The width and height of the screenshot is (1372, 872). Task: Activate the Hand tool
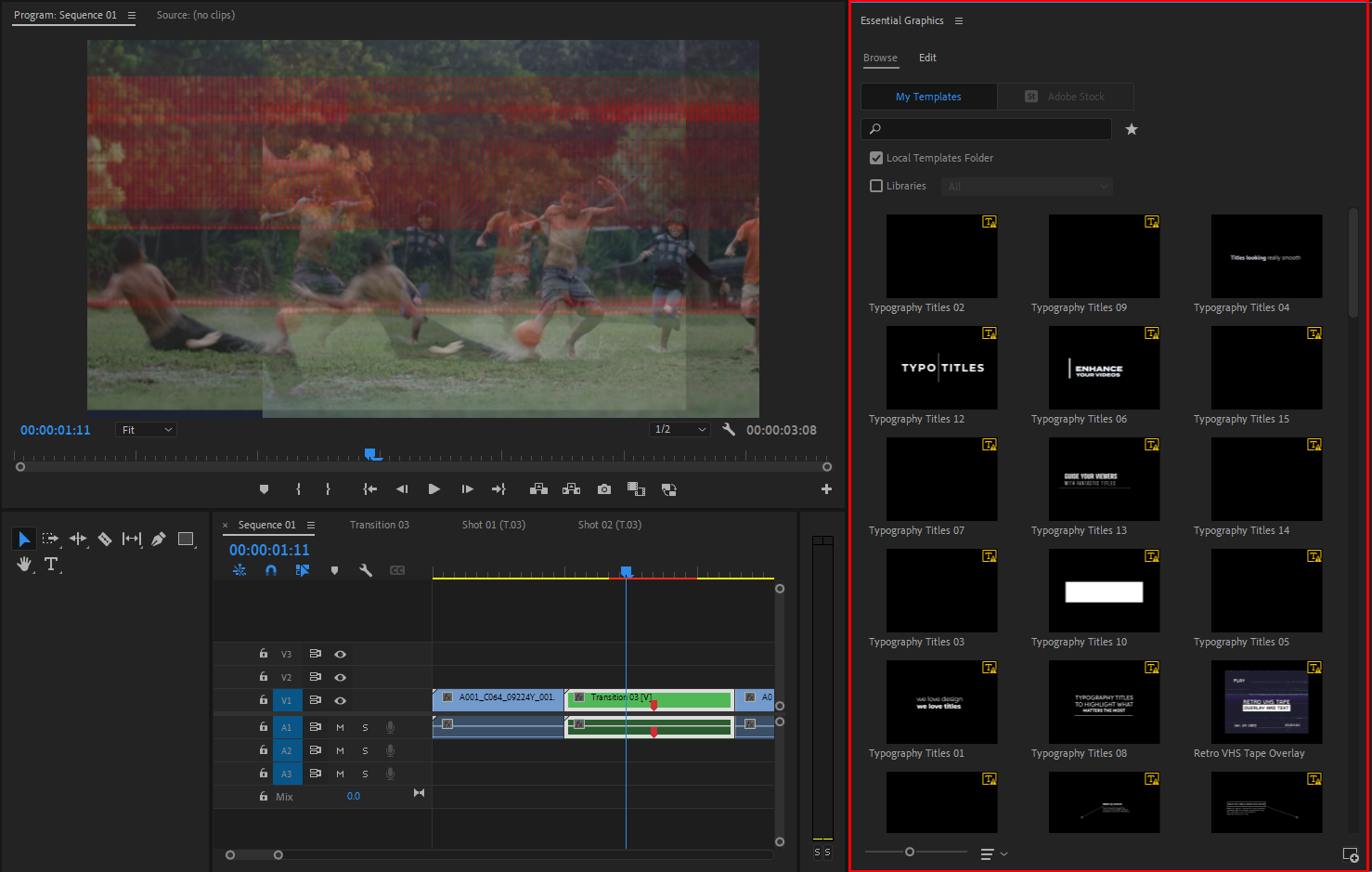23,564
